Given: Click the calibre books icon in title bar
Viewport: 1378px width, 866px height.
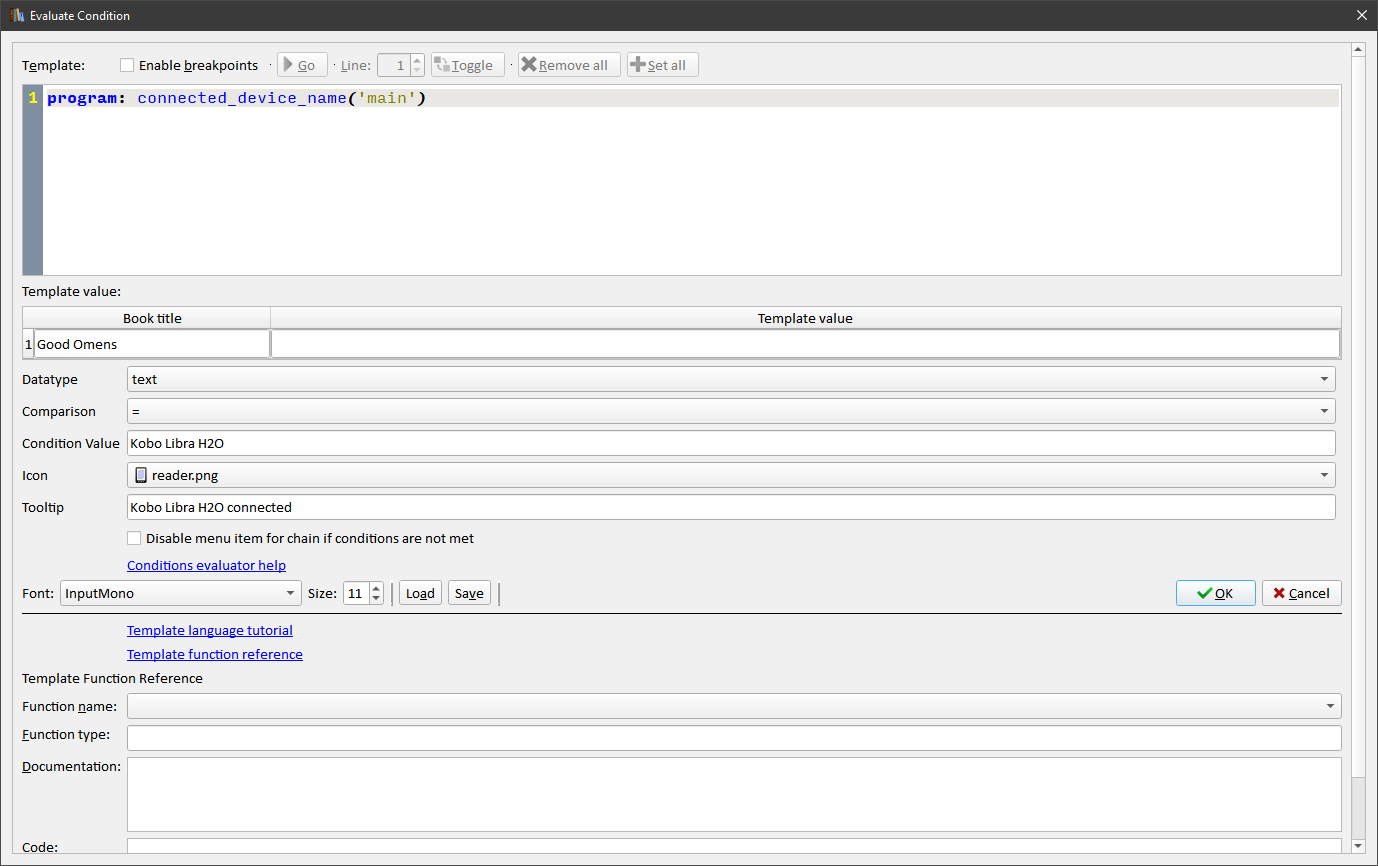Looking at the screenshot, I should tap(16, 15).
